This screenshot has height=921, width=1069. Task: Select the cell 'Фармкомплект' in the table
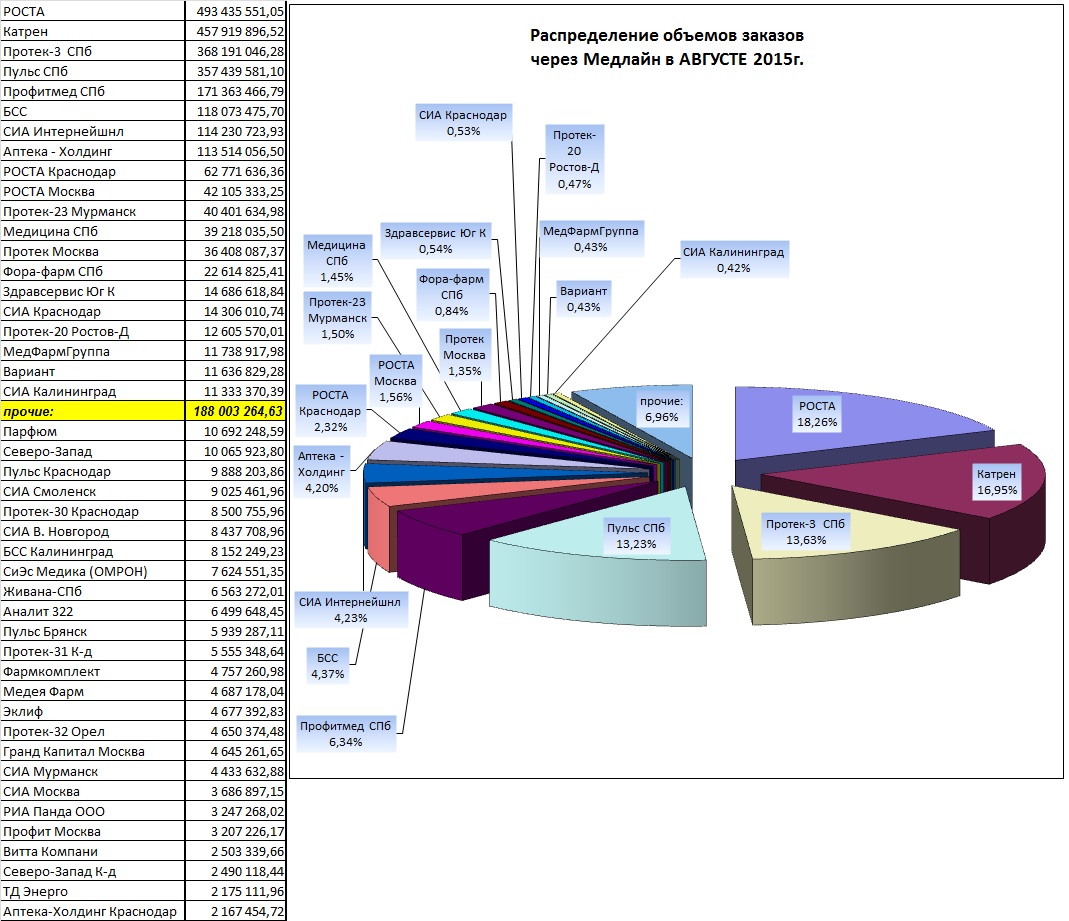coord(93,671)
